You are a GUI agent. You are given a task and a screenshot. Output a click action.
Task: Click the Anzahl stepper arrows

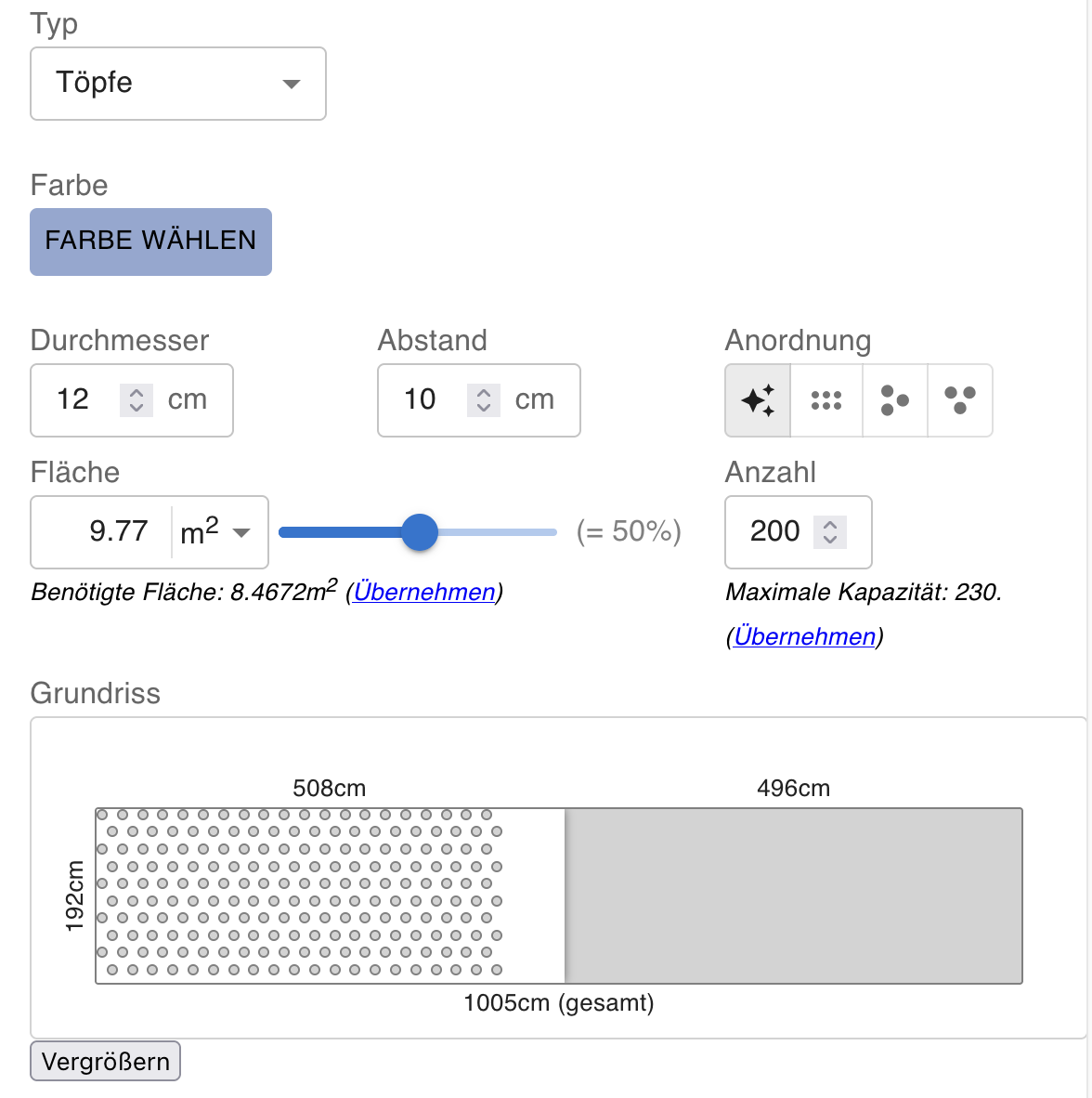point(830,532)
